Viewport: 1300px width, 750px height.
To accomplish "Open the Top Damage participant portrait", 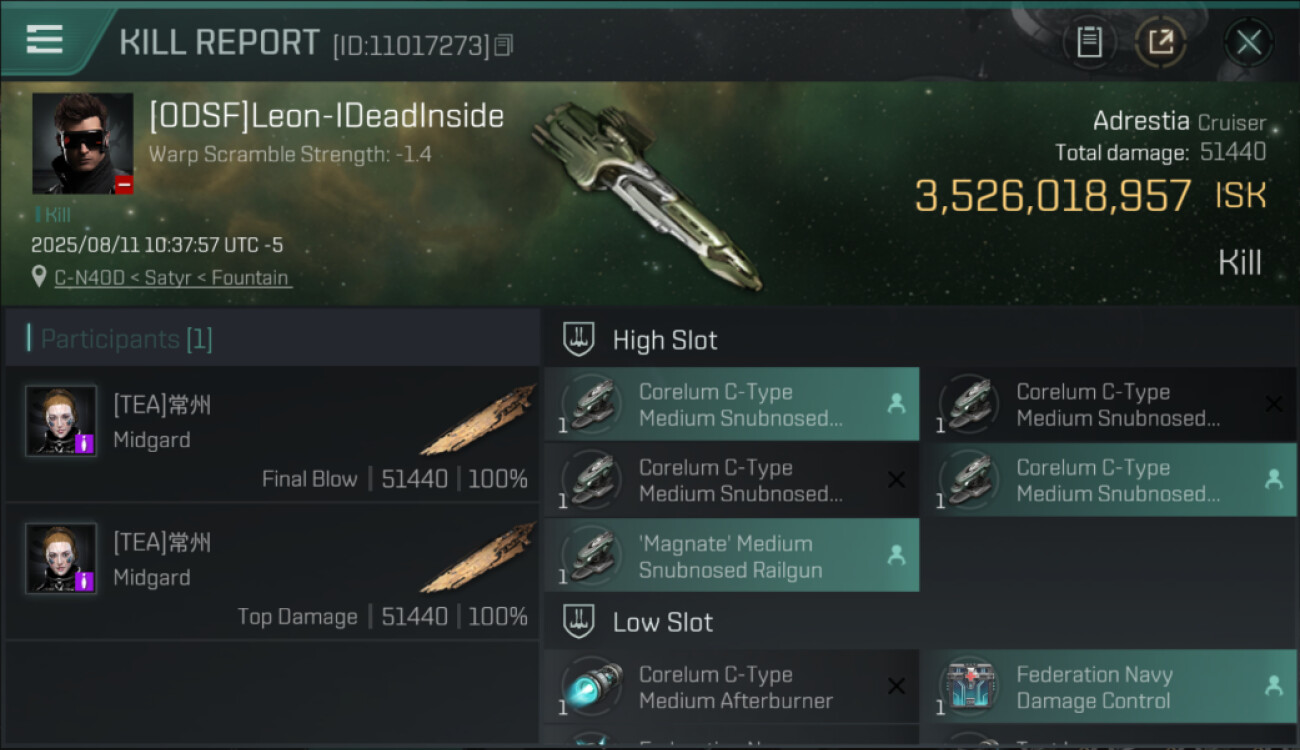I will point(61,558).
